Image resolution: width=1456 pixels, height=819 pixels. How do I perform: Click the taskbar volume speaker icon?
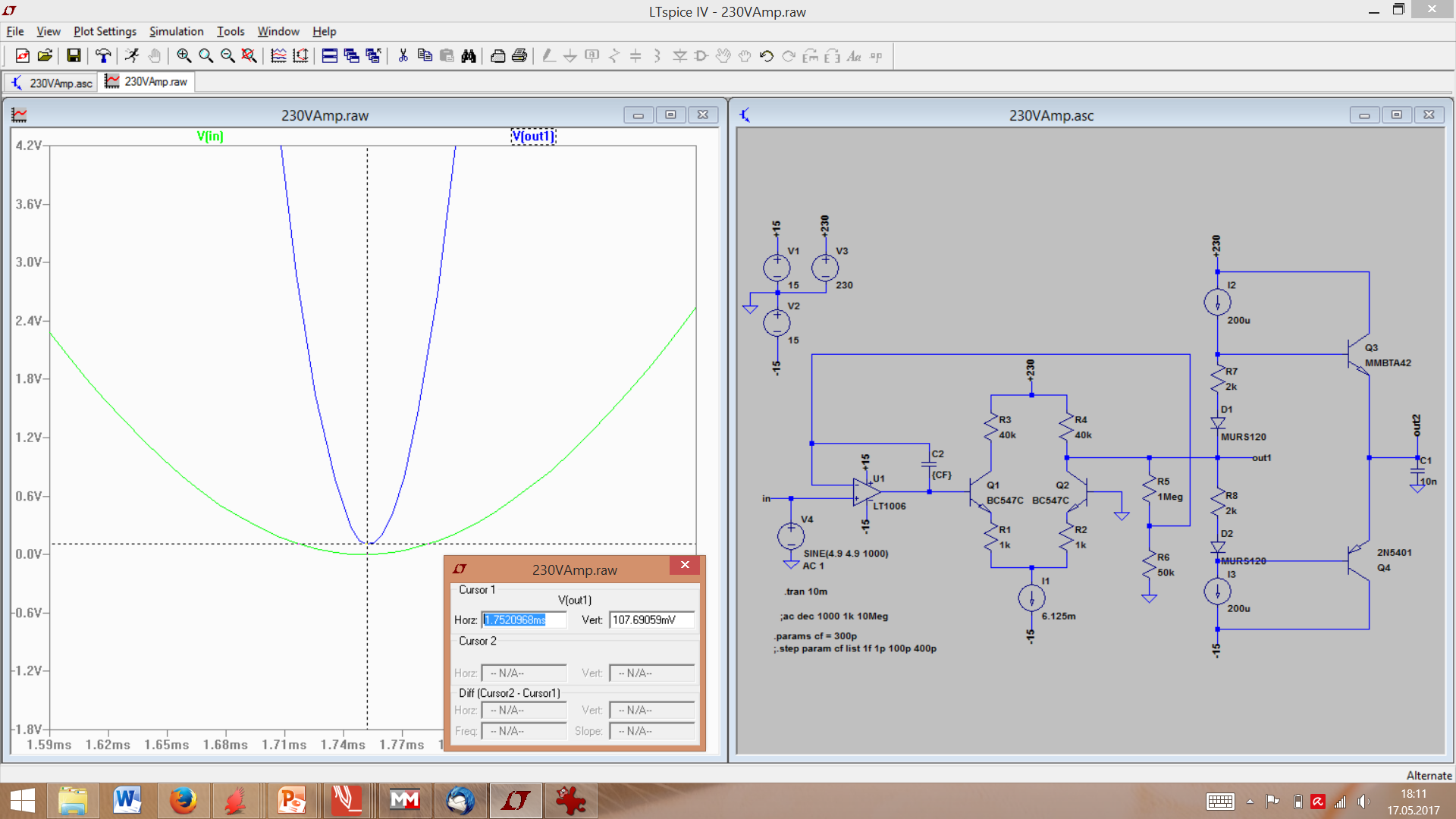pos(1363,802)
